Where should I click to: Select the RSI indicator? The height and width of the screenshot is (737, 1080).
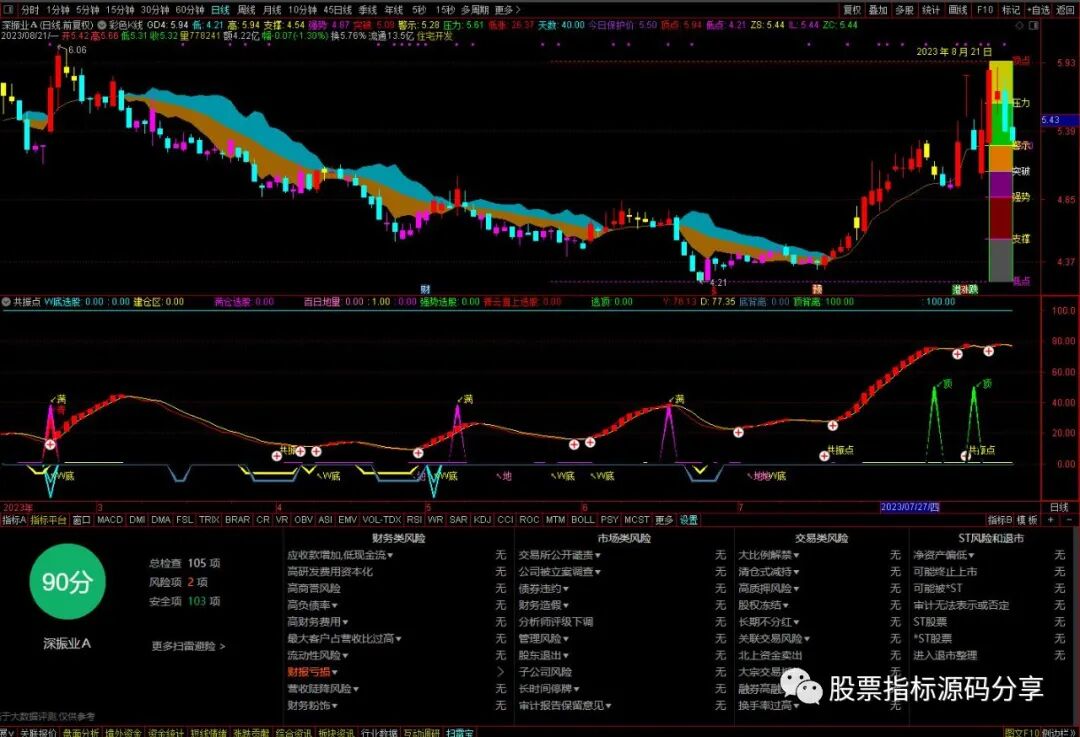tap(414, 520)
